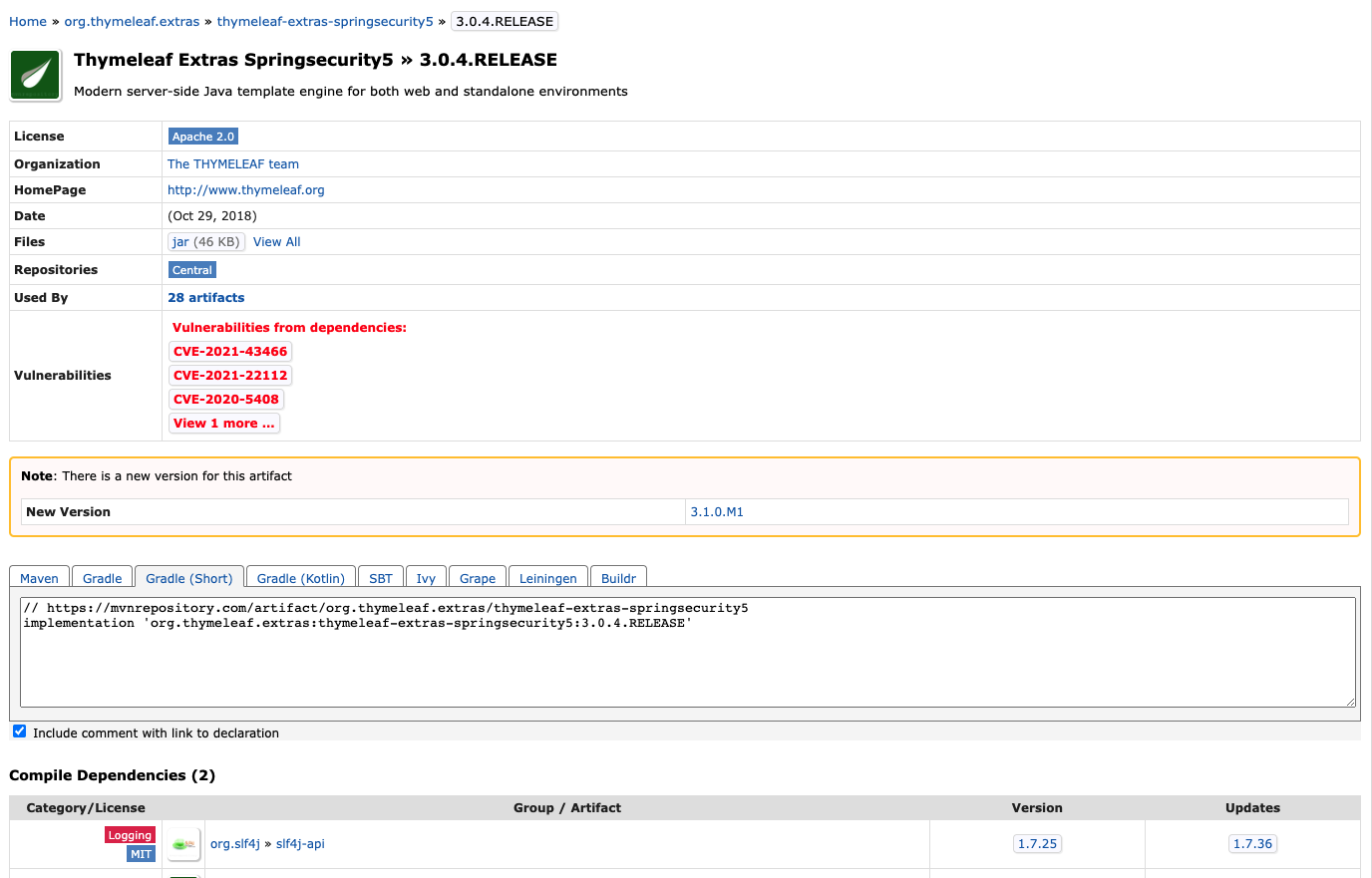The height and width of the screenshot is (878, 1372).
Task: Click the MIT license tag
Action: tap(142, 854)
